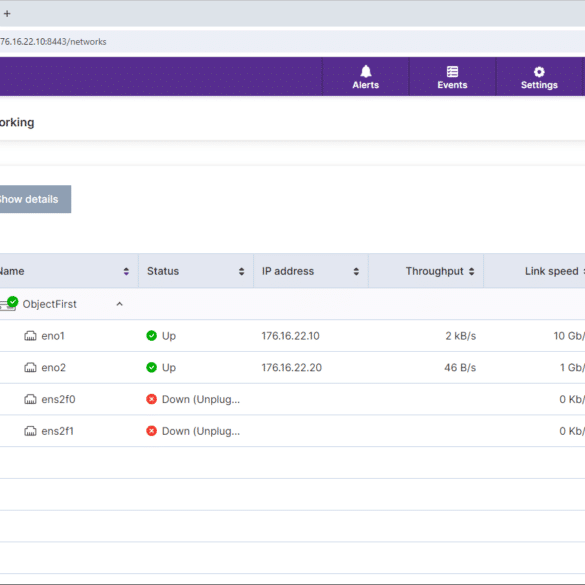Open the Alerts bell icon

(x=366, y=71)
